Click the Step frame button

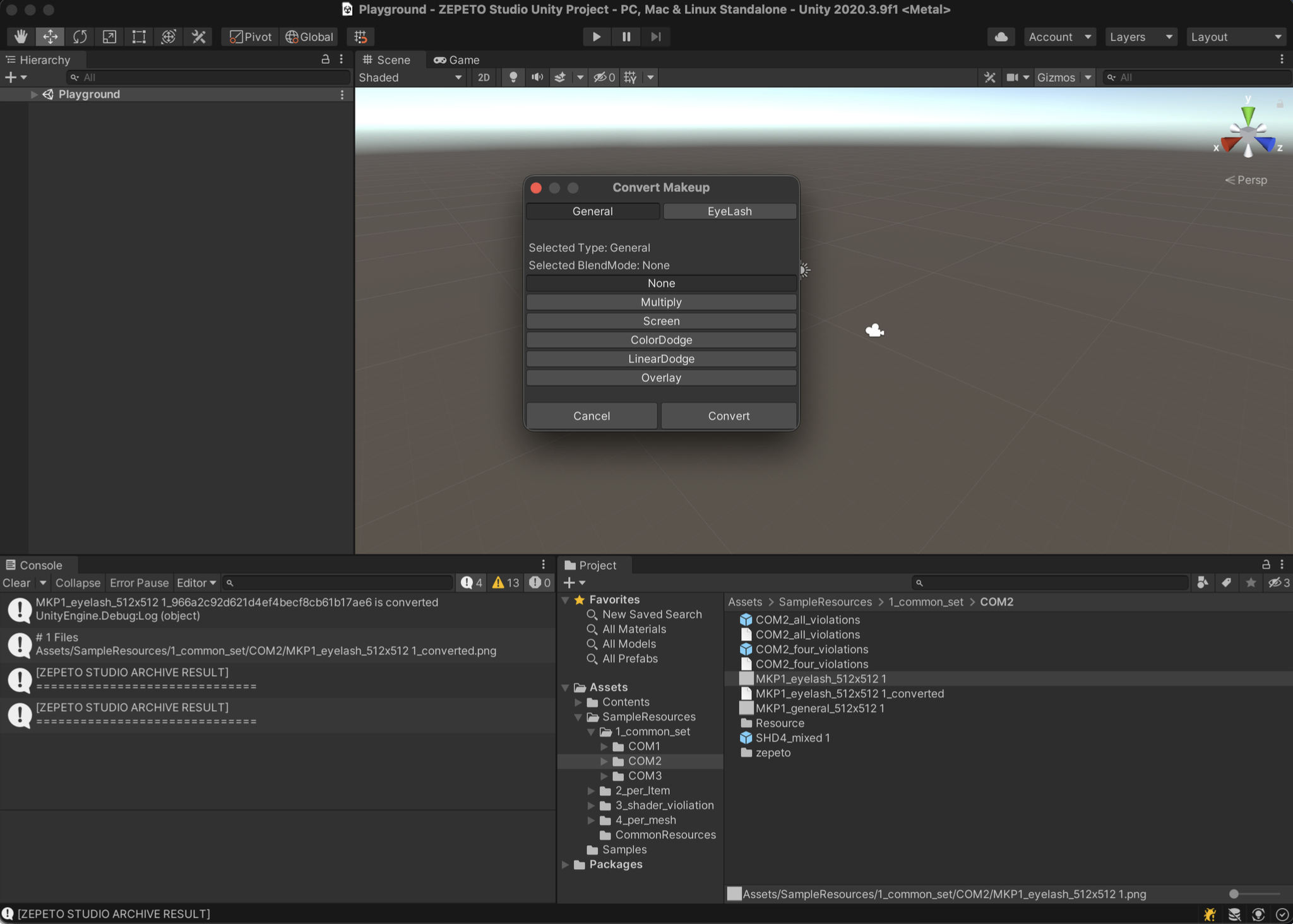coord(656,37)
